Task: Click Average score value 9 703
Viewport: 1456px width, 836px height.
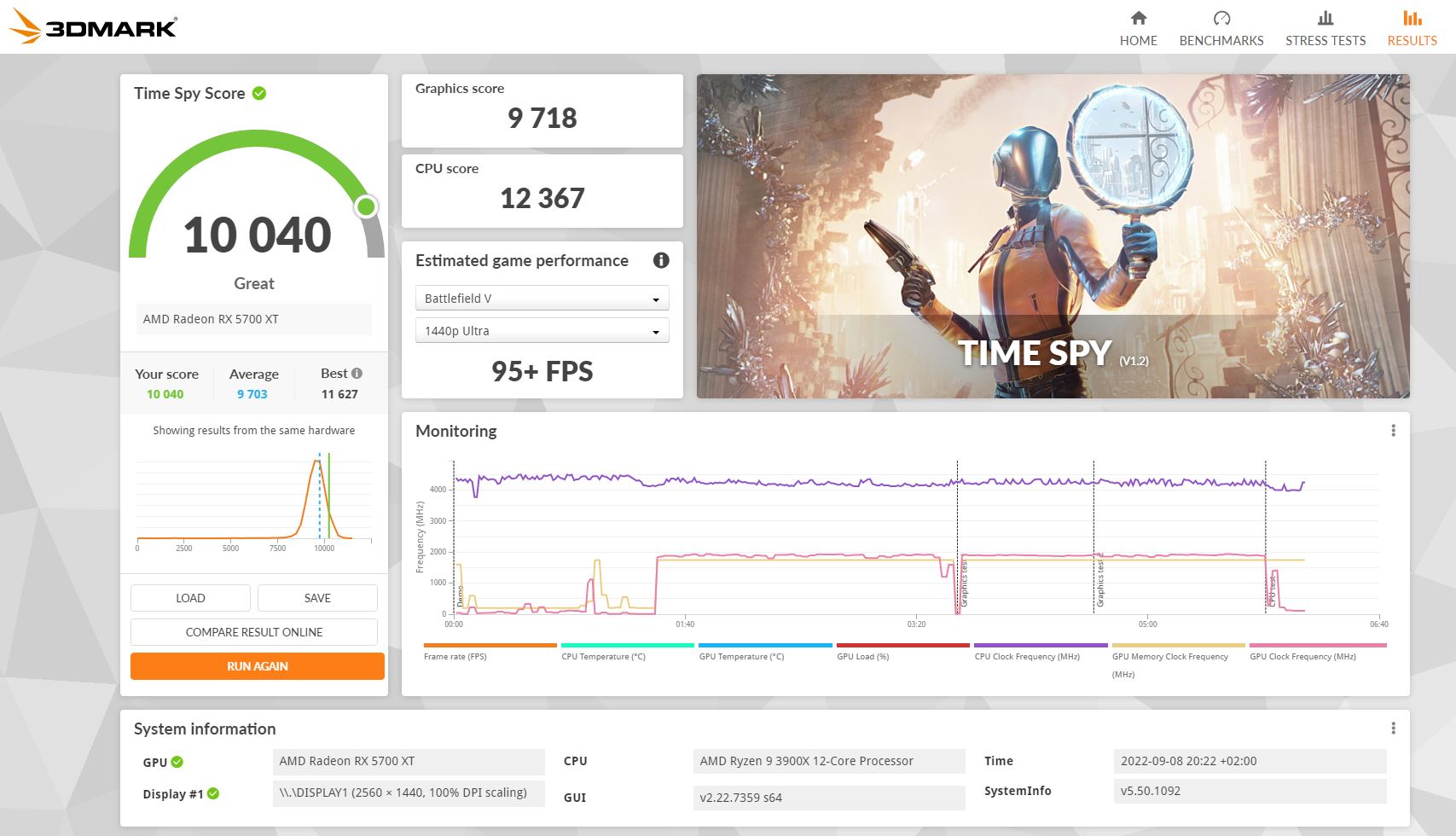Action: coord(252,394)
